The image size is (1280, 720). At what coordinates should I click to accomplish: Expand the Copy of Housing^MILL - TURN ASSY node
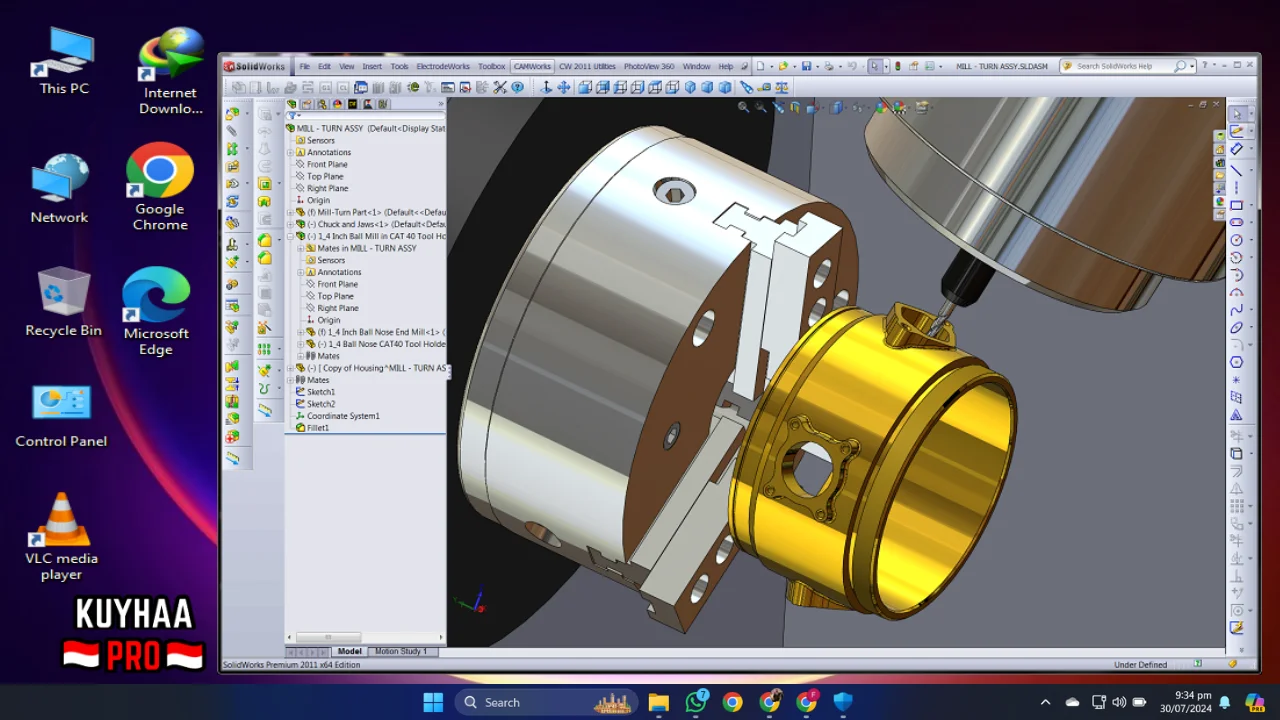coord(291,368)
